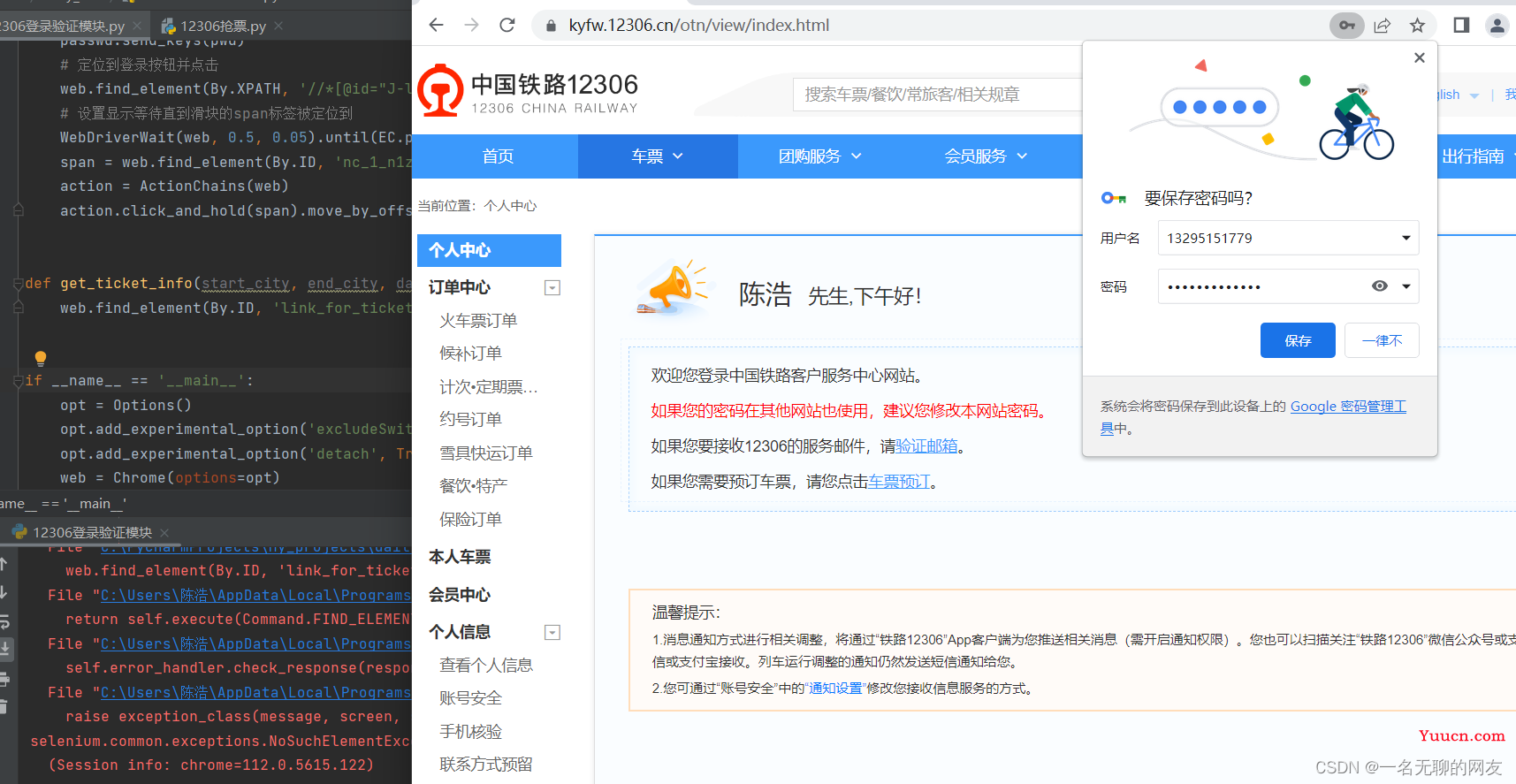This screenshot has height=784, width=1516.
Task: Collapse the 订单中心 section toggle
Action: tap(552, 287)
